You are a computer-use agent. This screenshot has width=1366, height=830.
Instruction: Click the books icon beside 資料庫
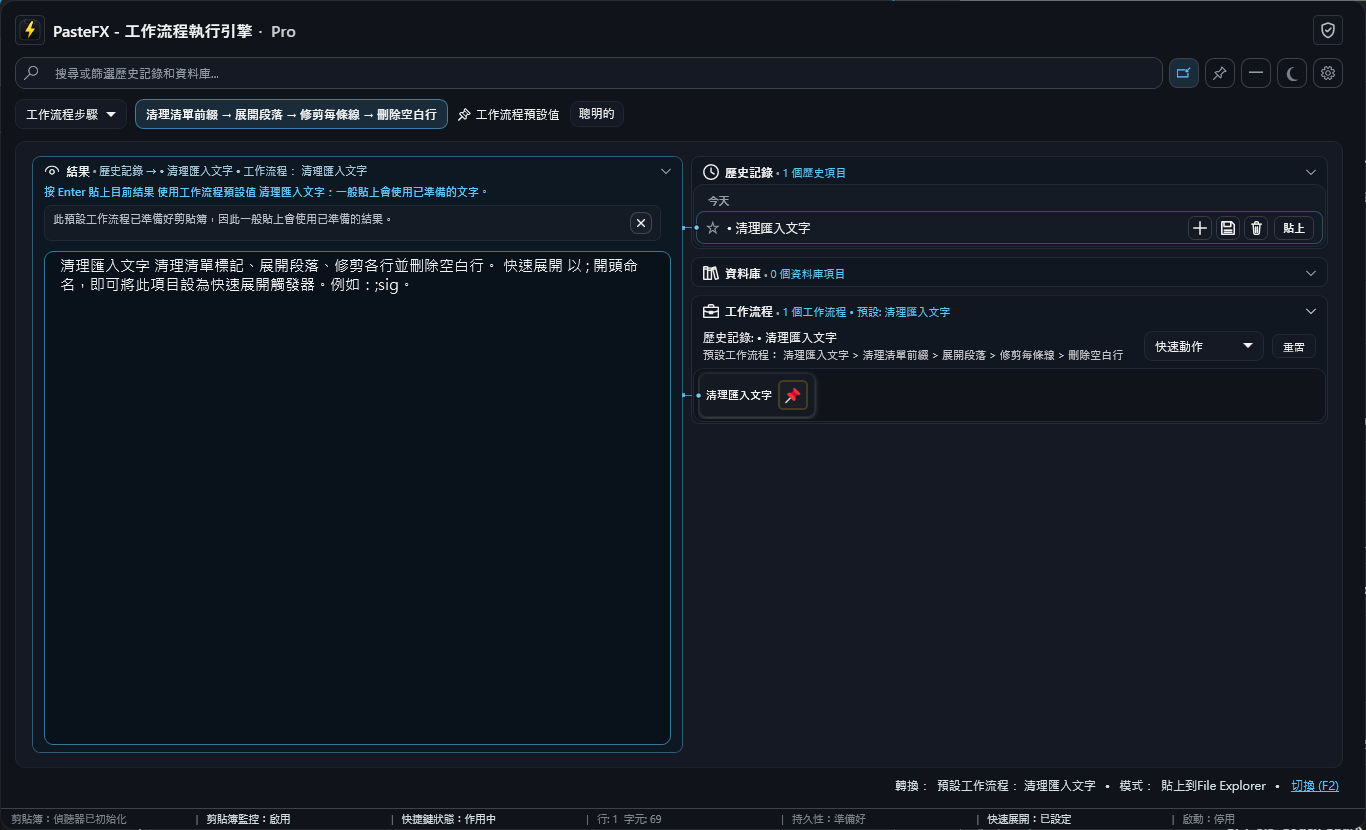pos(712,273)
